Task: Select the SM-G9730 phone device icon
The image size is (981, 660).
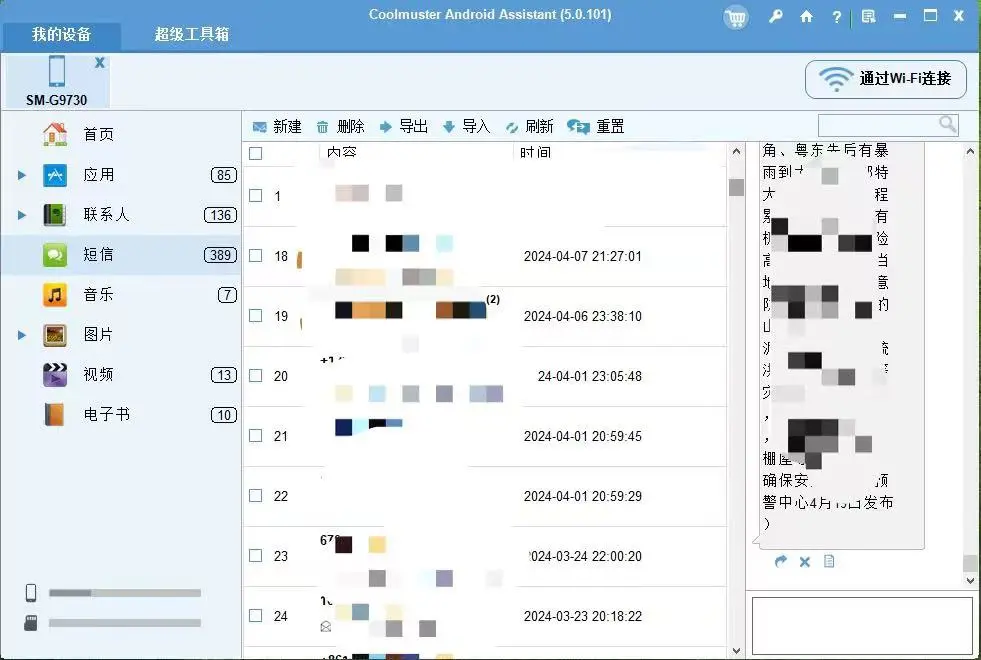Action: [57, 71]
